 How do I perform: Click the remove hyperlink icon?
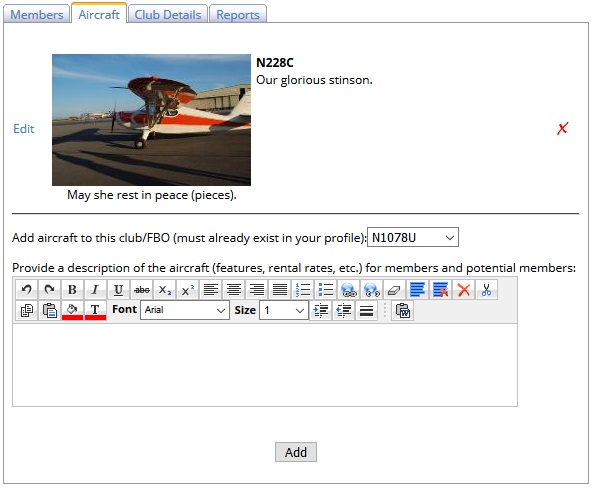coord(372,290)
